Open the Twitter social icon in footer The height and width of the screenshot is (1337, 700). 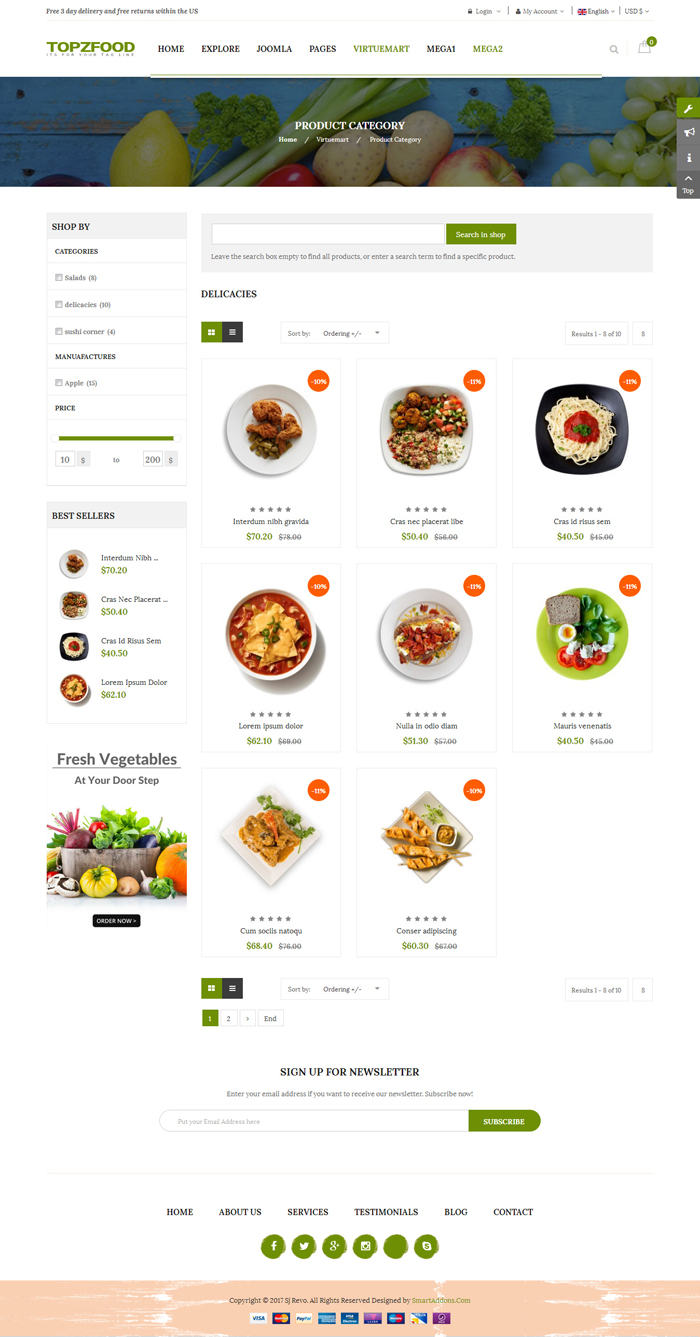click(x=304, y=1246)
